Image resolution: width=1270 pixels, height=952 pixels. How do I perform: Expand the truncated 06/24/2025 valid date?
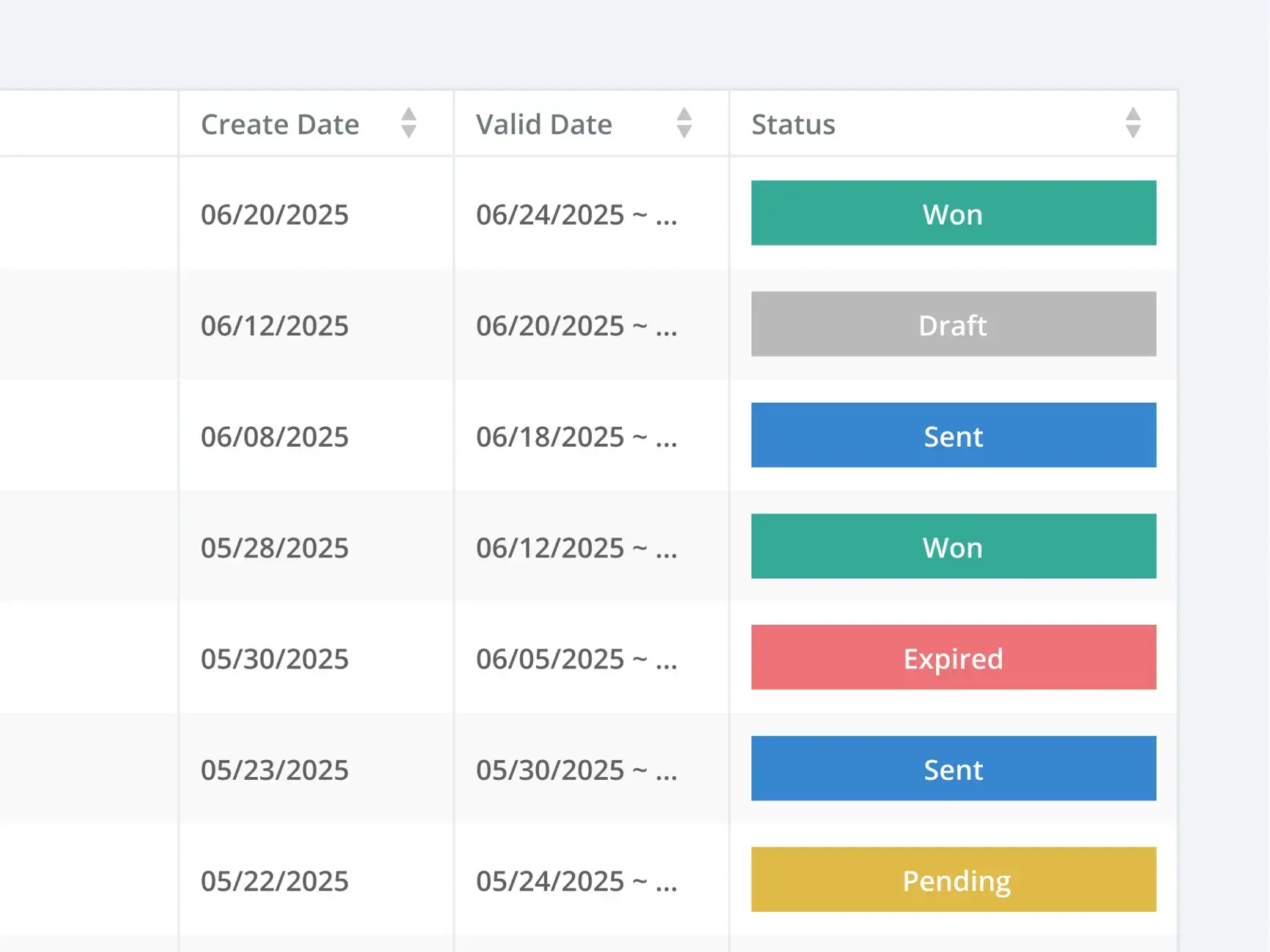point(576,215)
